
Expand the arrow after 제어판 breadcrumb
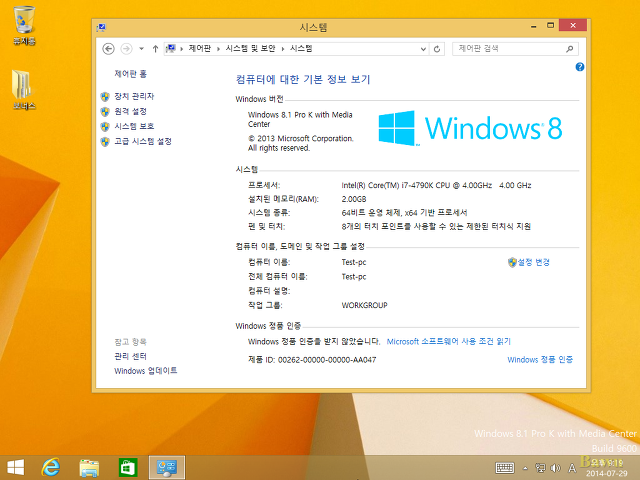(218, 49)
